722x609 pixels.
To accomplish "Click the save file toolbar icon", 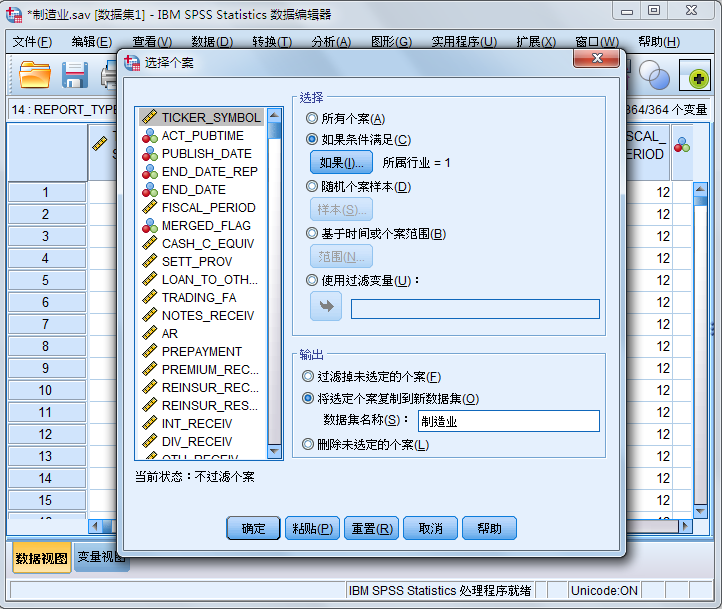I will [75, 75].
